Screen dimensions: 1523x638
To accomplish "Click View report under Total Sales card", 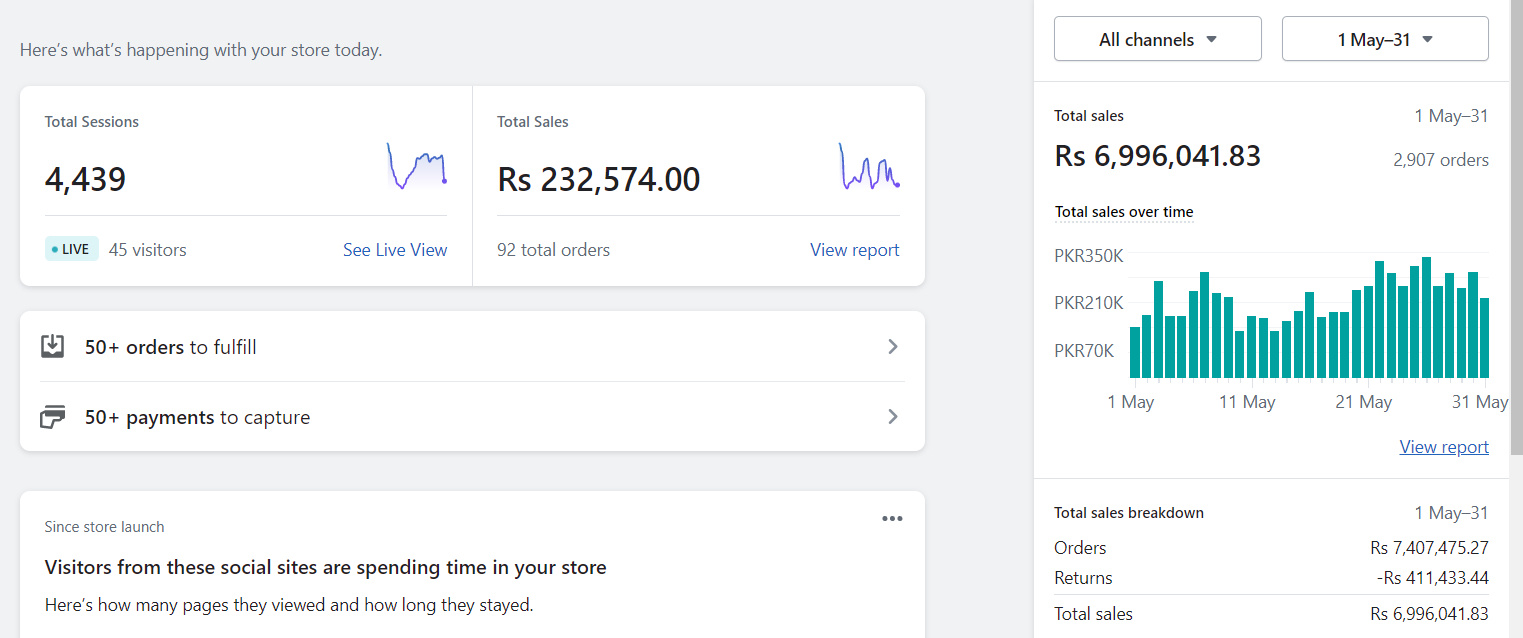I will click(x=854, y=250).
